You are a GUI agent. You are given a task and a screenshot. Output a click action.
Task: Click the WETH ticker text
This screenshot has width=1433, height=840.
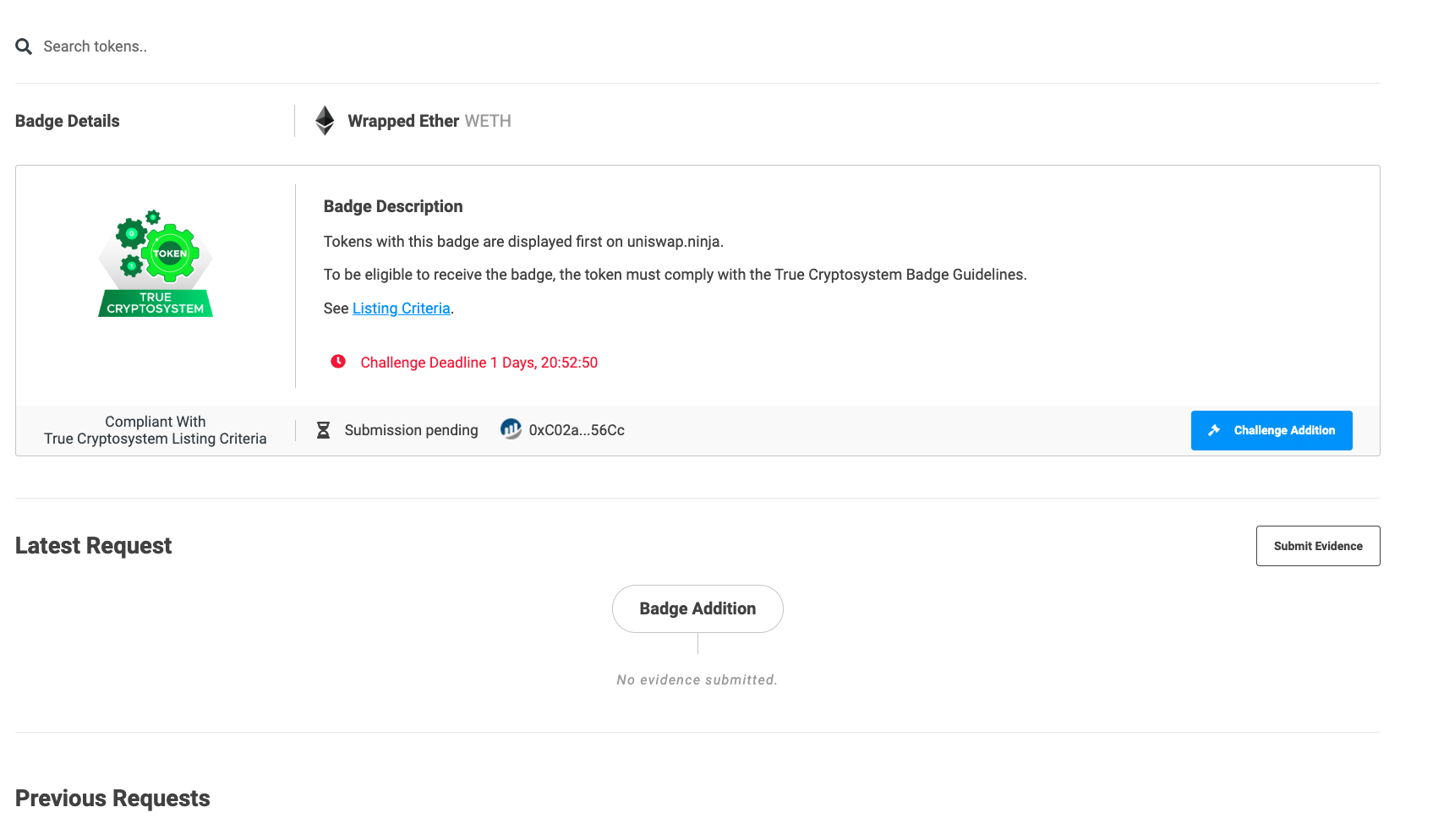[x=488, y=121]
